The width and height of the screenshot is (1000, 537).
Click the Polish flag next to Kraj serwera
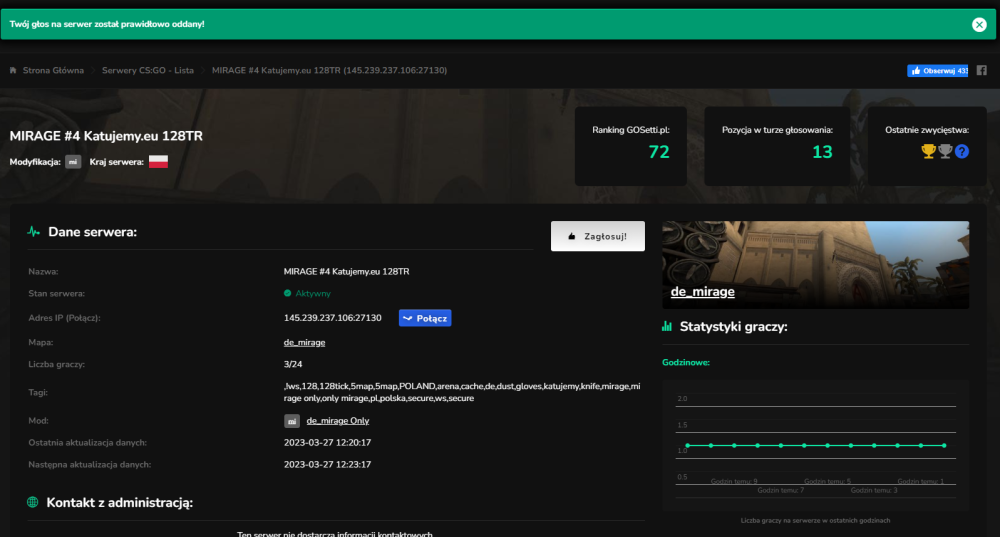tap(158, 162)
